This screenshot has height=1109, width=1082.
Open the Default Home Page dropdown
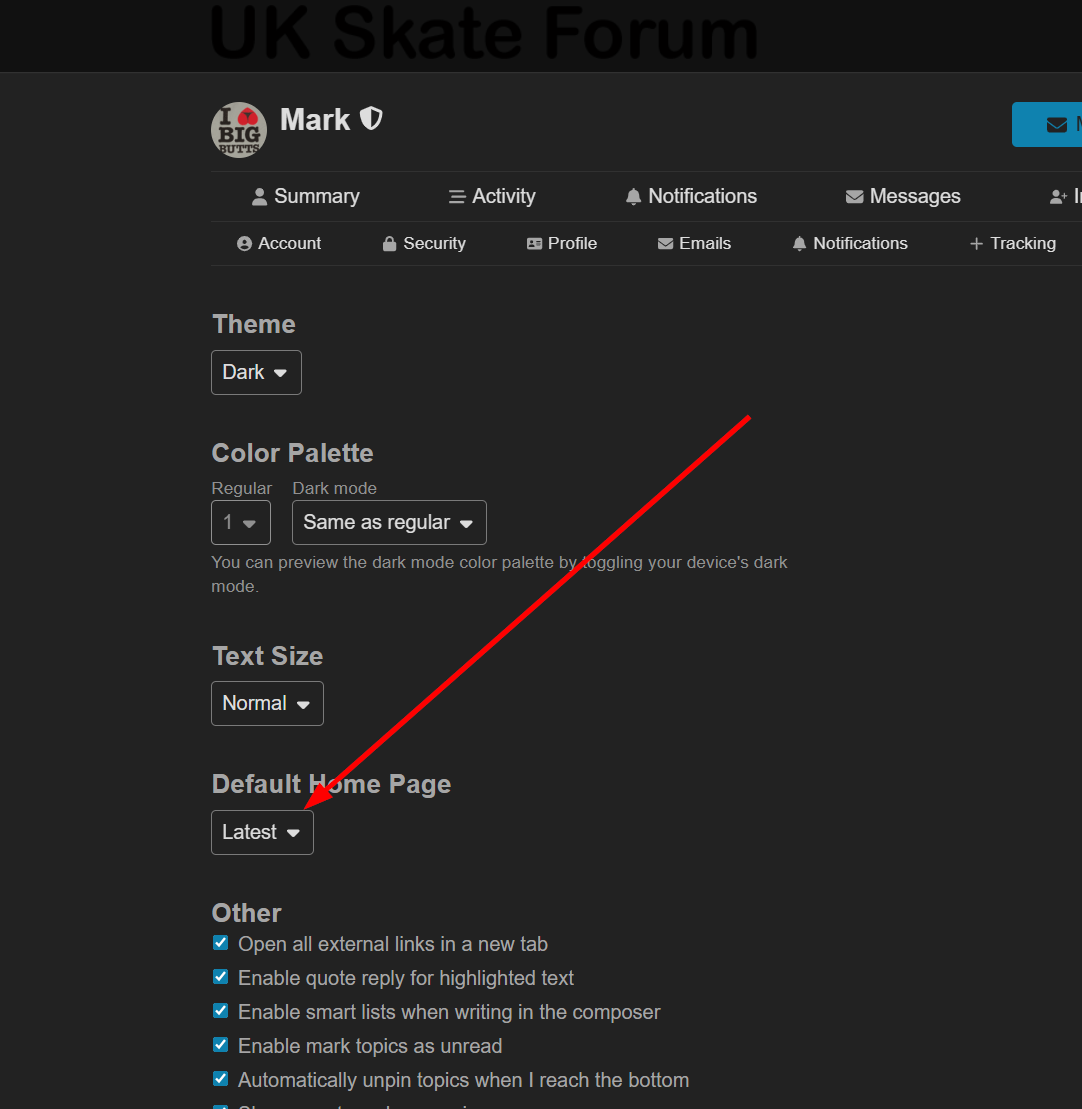262,833
